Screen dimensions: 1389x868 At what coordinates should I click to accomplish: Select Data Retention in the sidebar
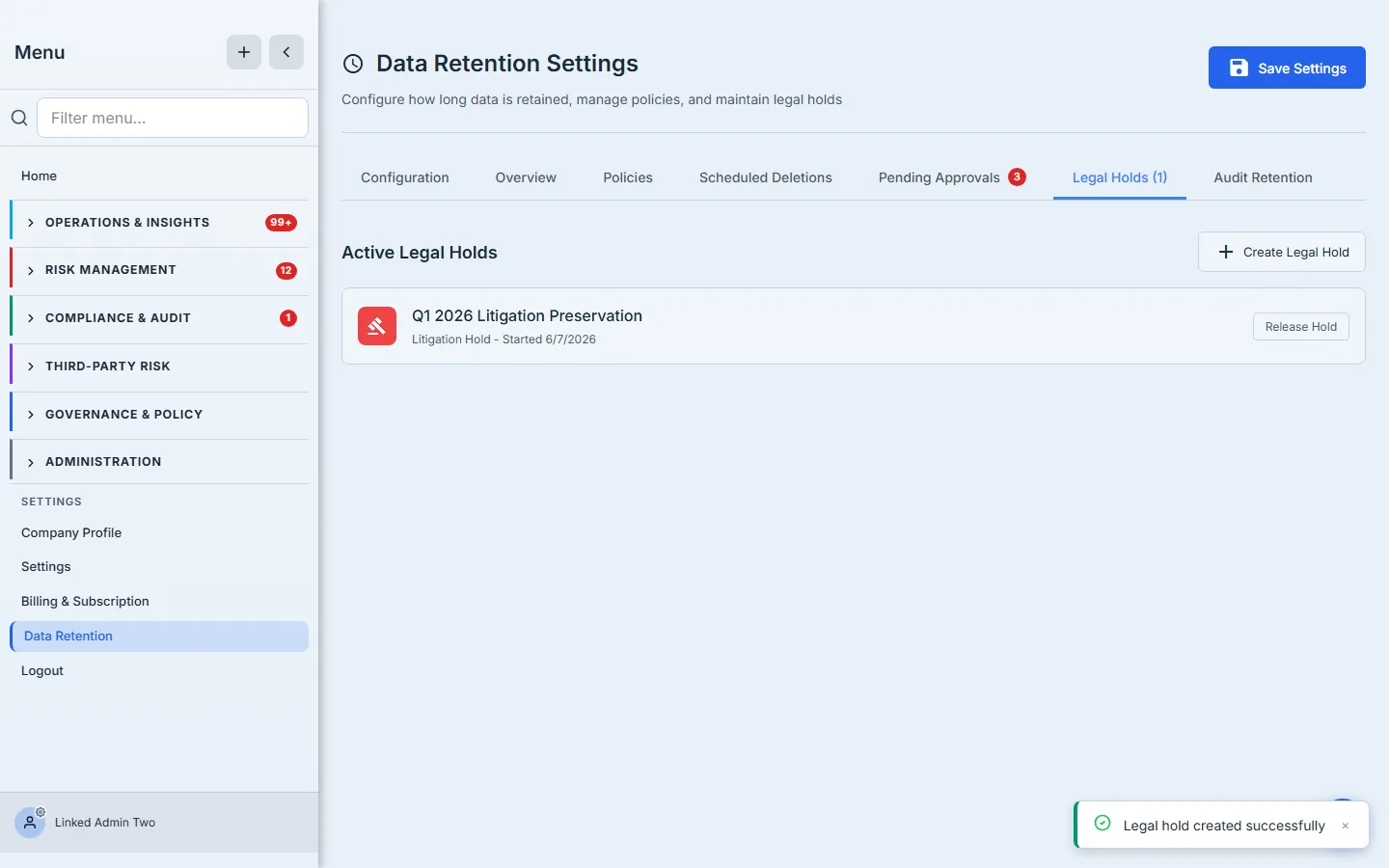click(159, 637)
